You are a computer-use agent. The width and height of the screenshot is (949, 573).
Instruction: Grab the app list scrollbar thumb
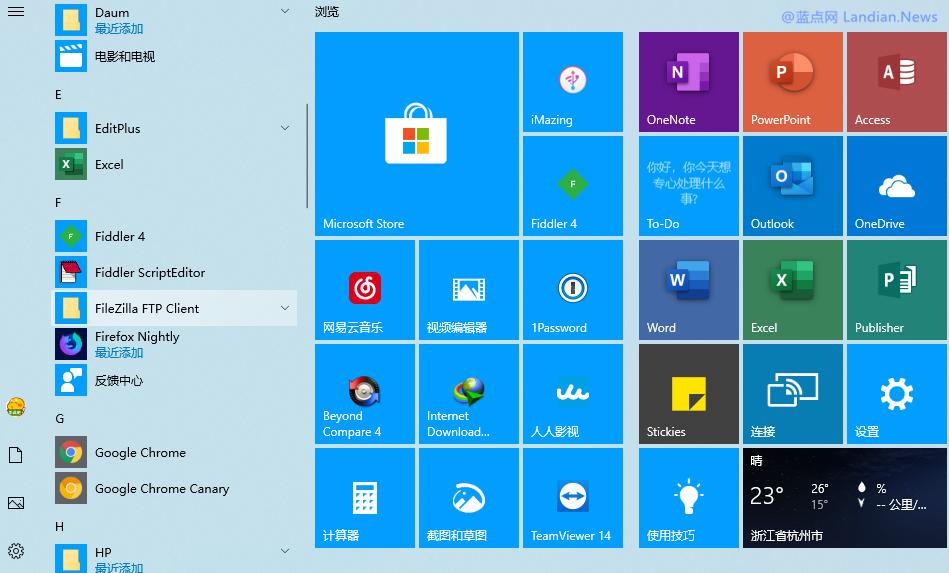pyautogui.click(x=307, y=156)
